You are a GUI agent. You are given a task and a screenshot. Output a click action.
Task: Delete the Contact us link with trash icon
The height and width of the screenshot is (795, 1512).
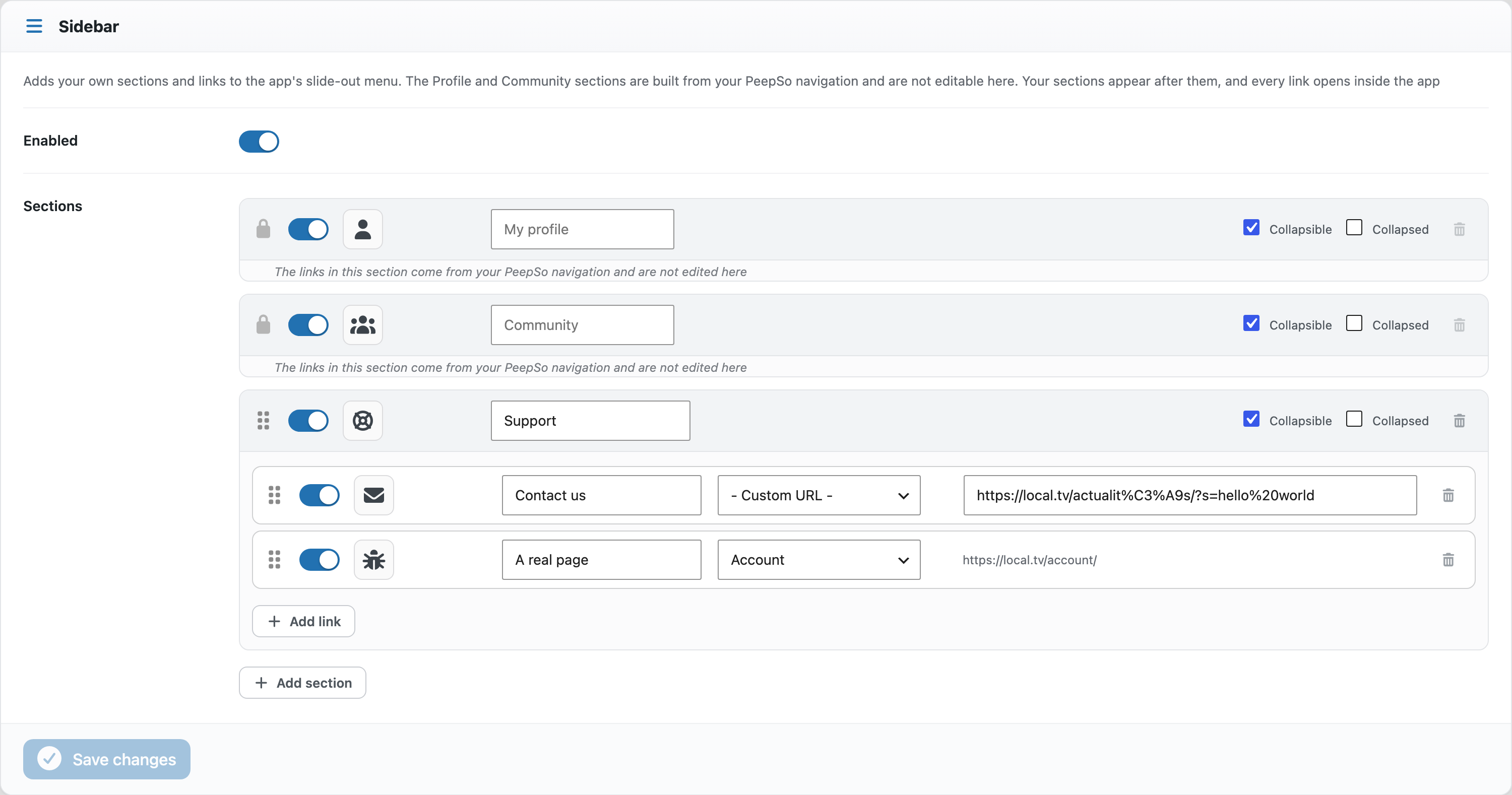1448,495
